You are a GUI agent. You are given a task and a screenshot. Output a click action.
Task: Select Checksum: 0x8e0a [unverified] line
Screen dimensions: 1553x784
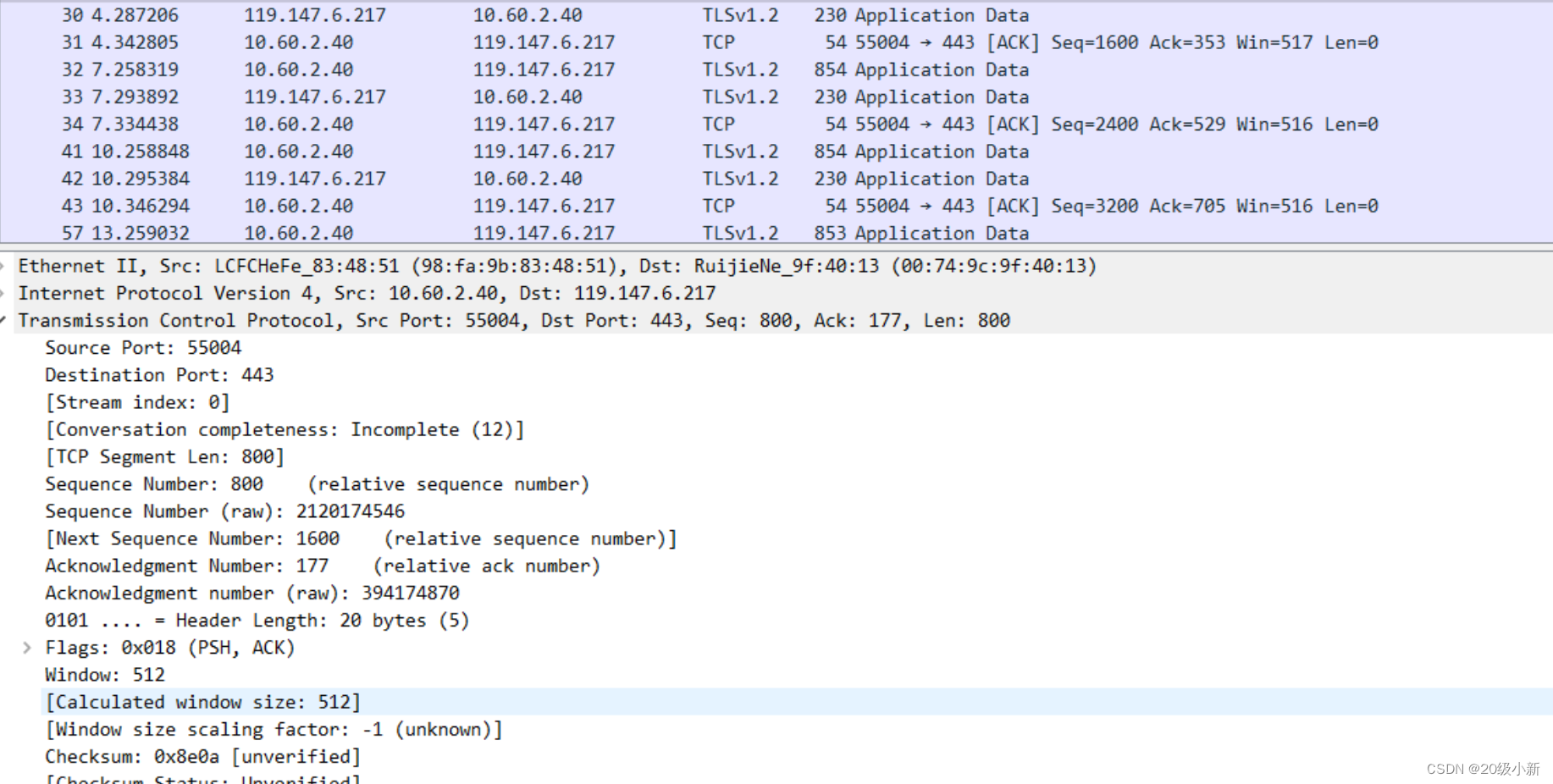click(203, 757)
